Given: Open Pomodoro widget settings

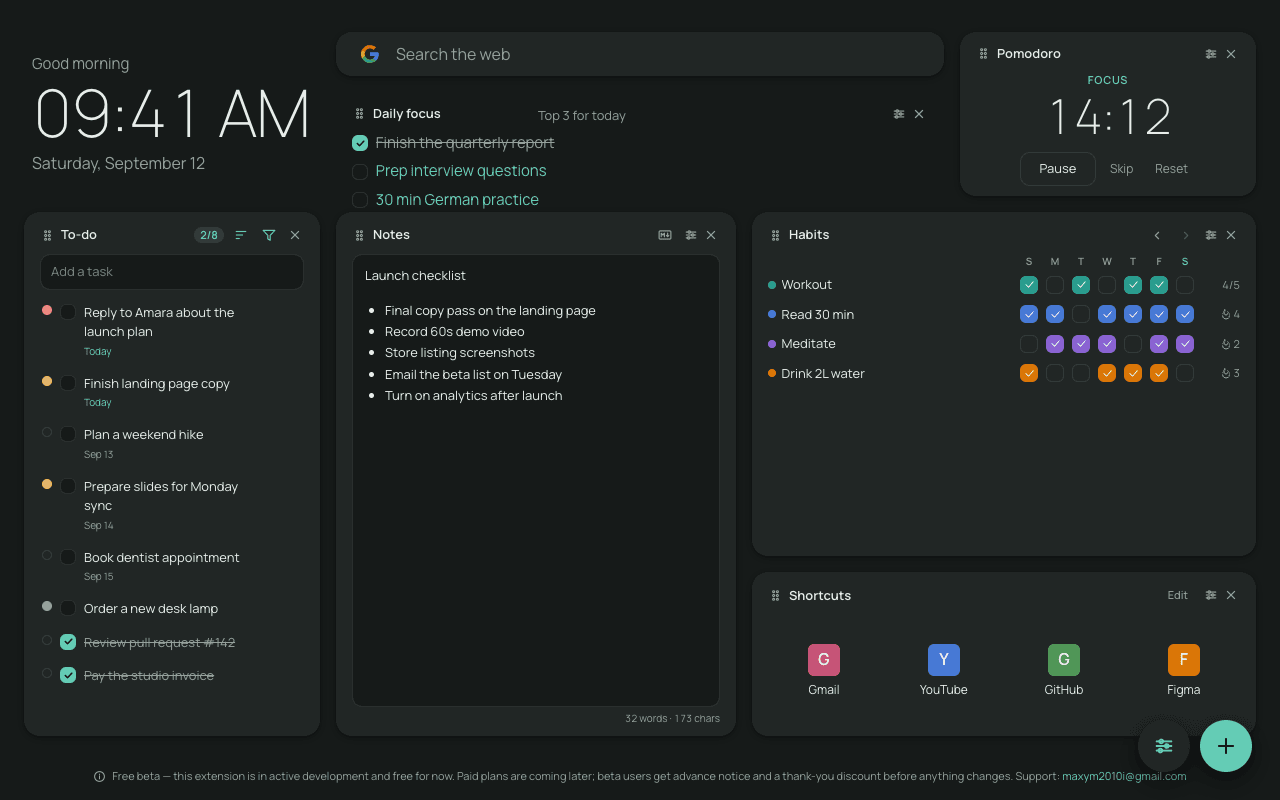Looking at the screenshot, I should (x=1211, y=54).
